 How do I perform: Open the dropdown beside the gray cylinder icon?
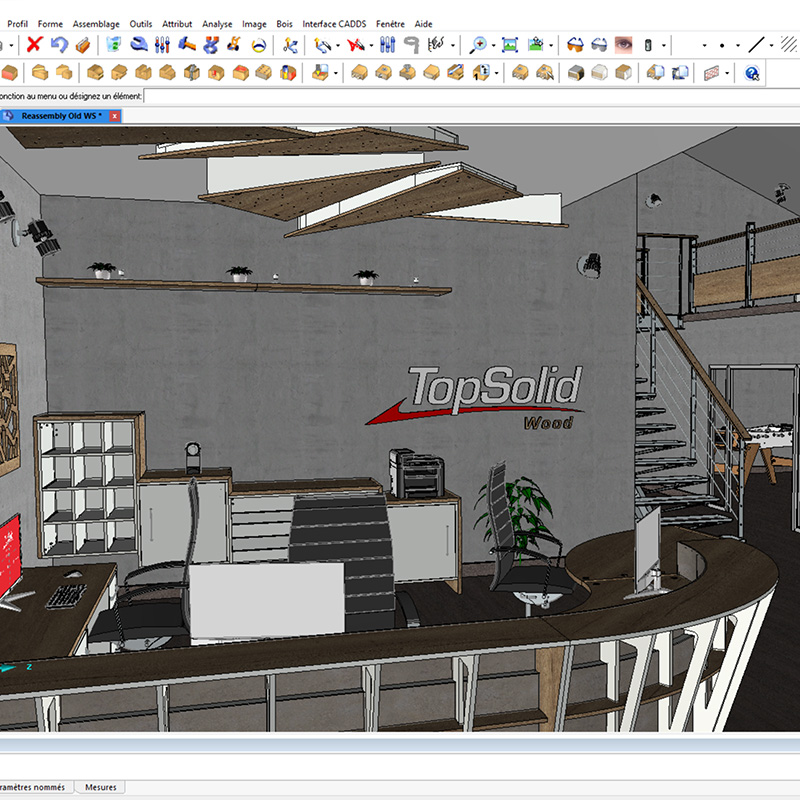tap(663, 45)
